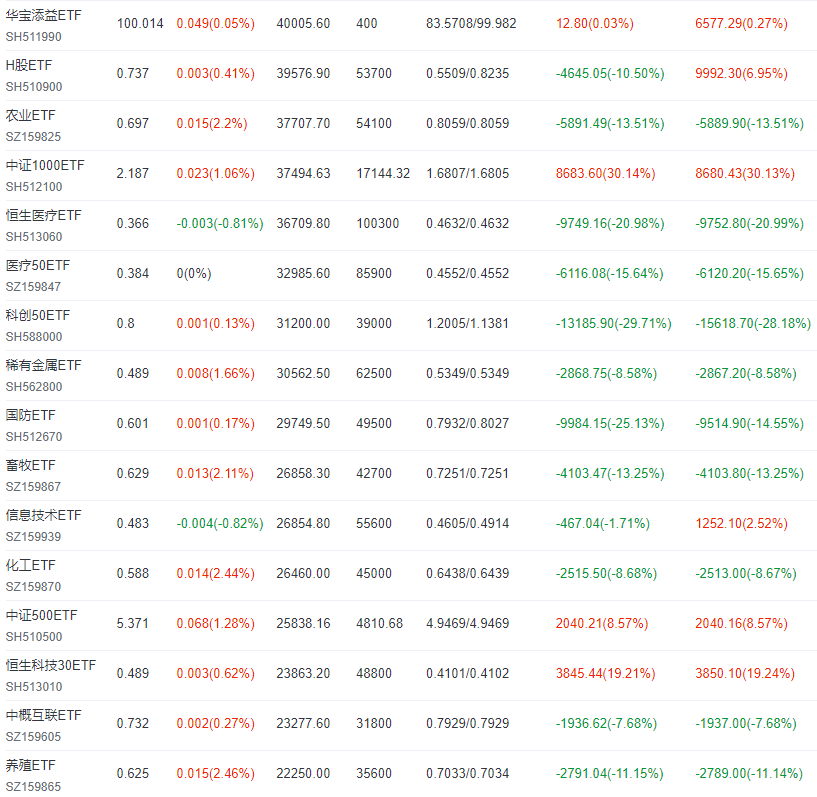817x797 pixels.
Task: Select holdings quantity 17144.32
Action: pos(383,173)
